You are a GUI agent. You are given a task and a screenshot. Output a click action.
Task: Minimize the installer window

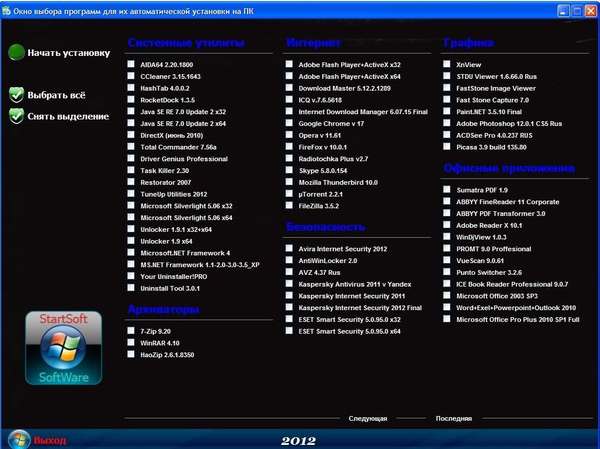tap(563, 11)
